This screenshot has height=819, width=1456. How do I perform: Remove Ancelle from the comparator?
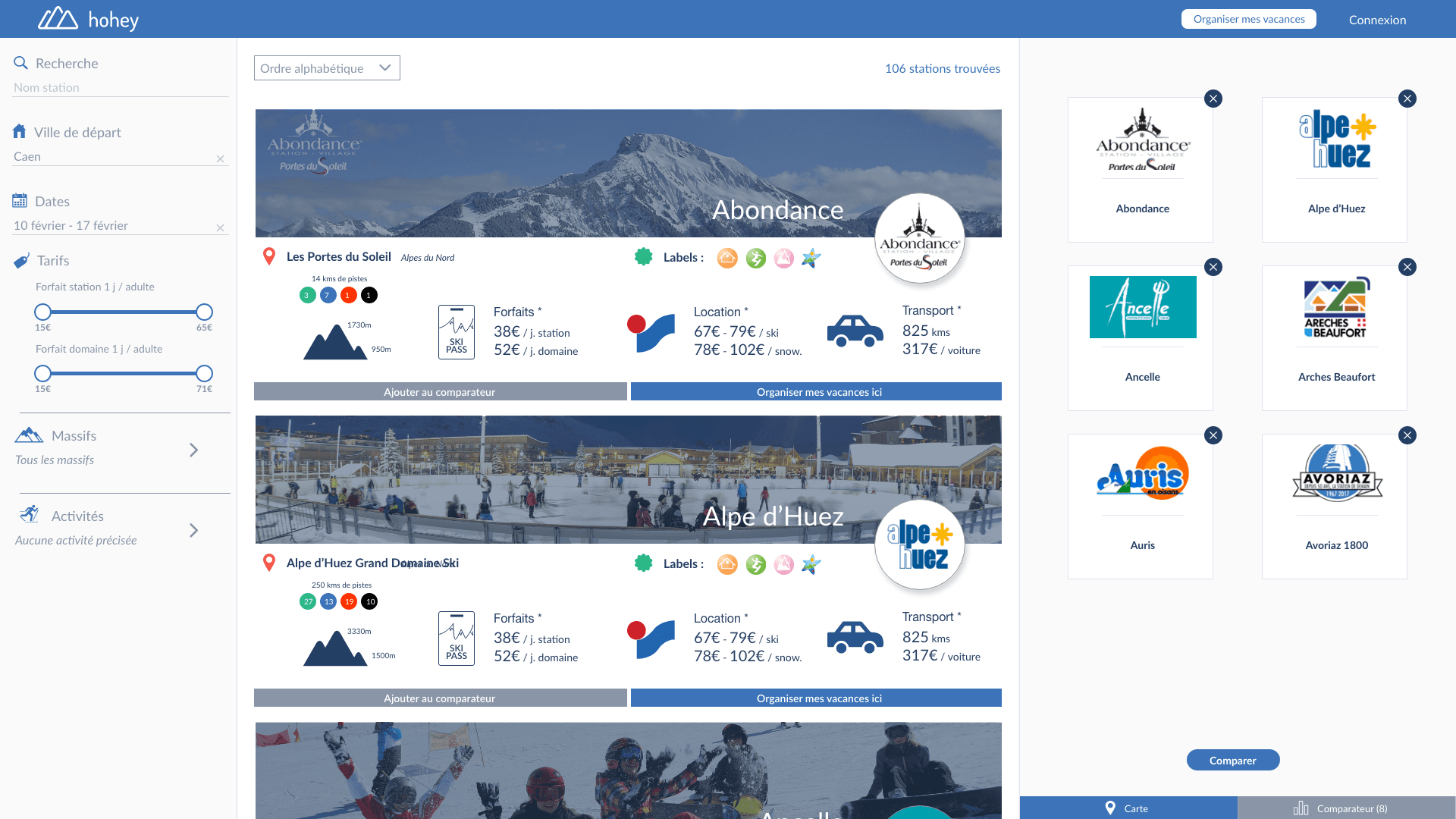(x=1213, y=267)
